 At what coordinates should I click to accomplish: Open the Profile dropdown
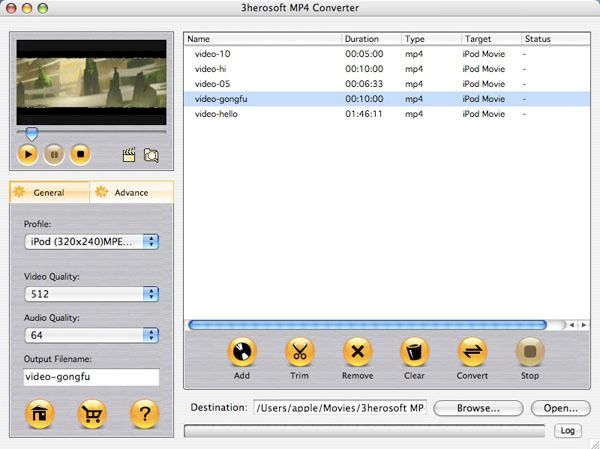point(91,242)
